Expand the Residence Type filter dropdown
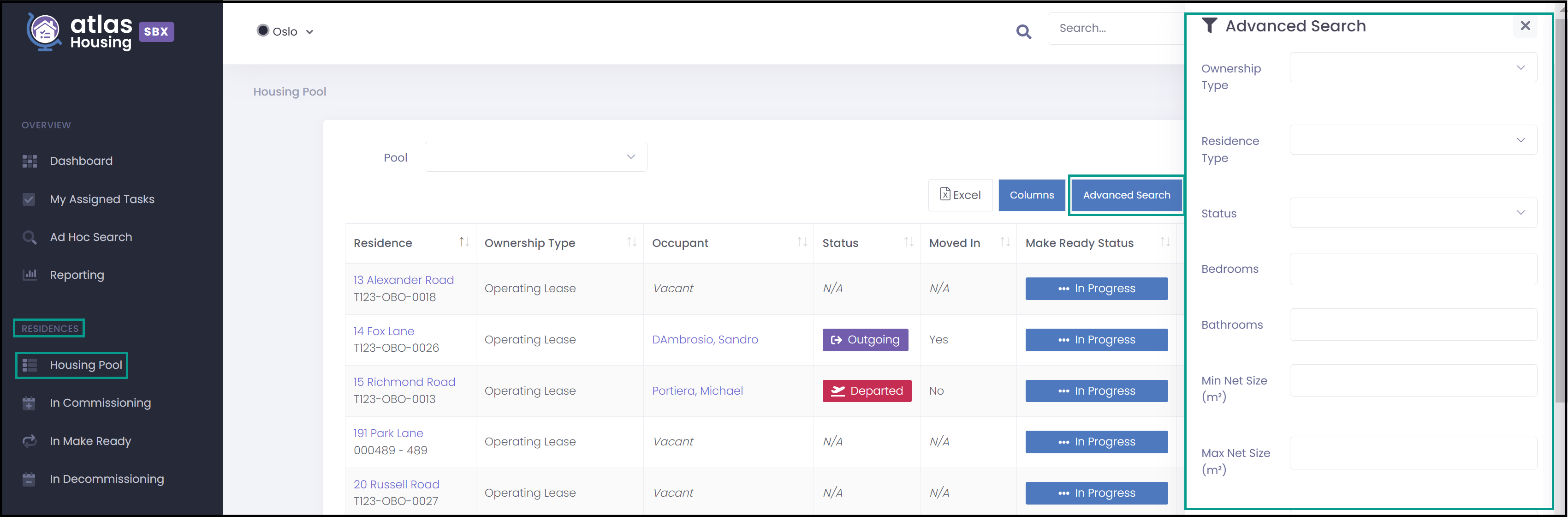The width and height of the screenshot is (1568, 517). point(1413,140)
